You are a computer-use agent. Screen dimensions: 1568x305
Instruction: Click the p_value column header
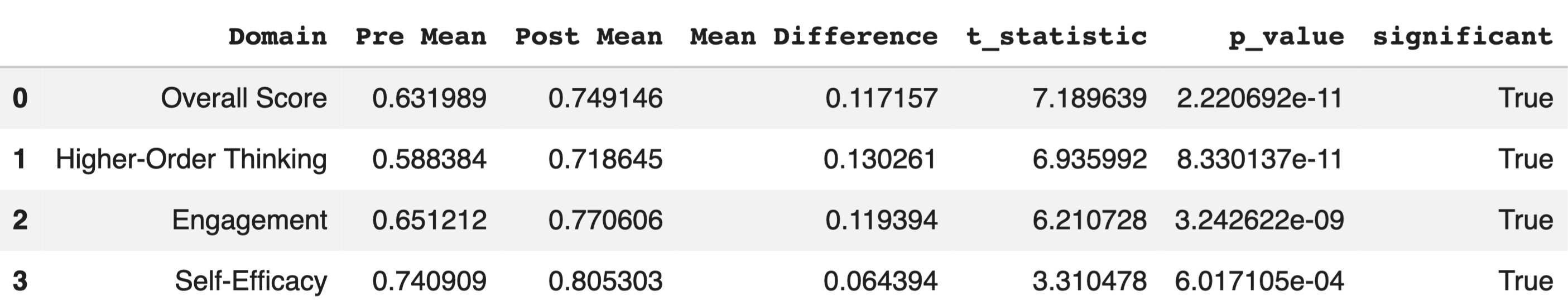[1286, 36]
